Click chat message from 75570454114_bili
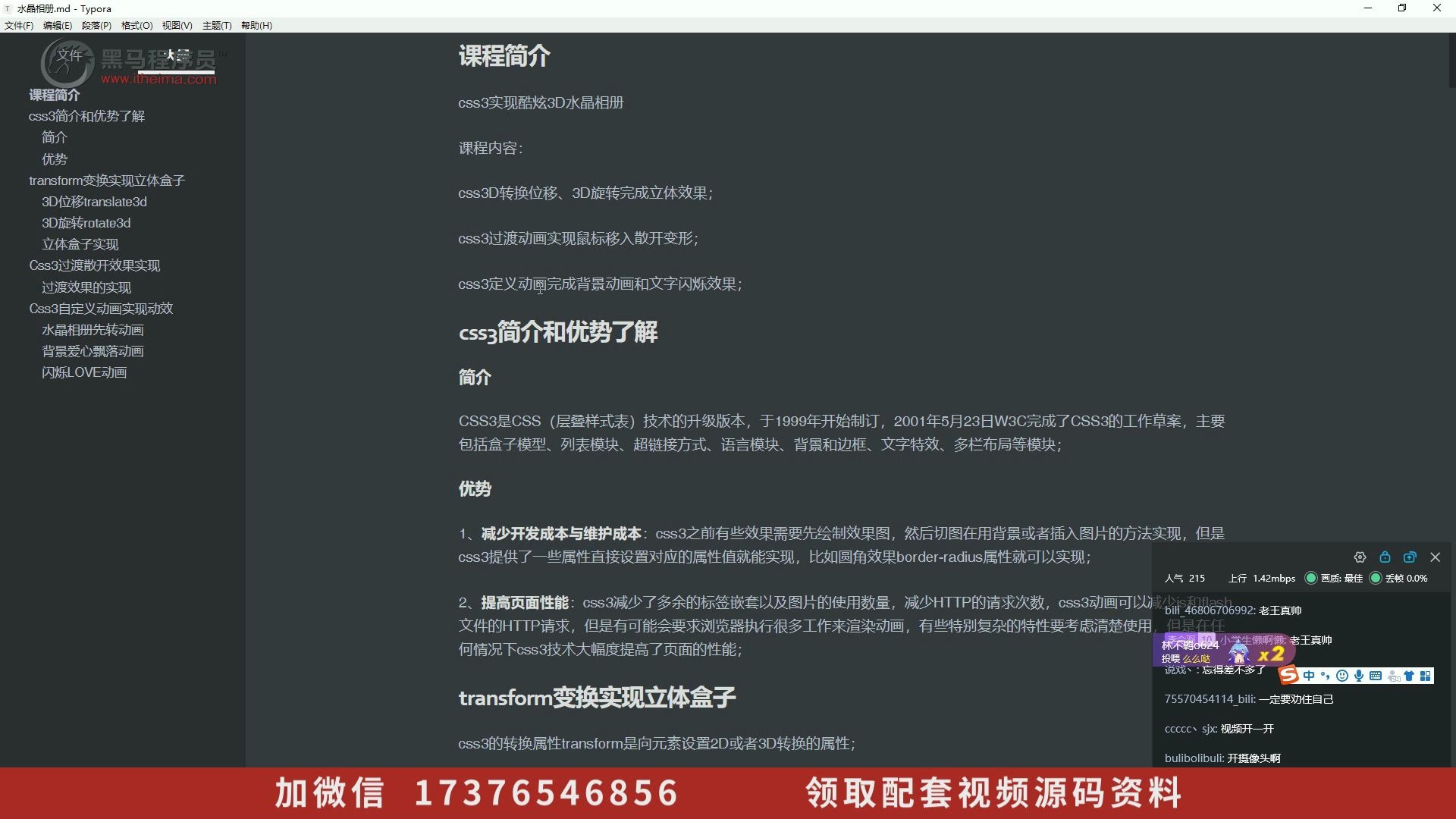 1249,699
